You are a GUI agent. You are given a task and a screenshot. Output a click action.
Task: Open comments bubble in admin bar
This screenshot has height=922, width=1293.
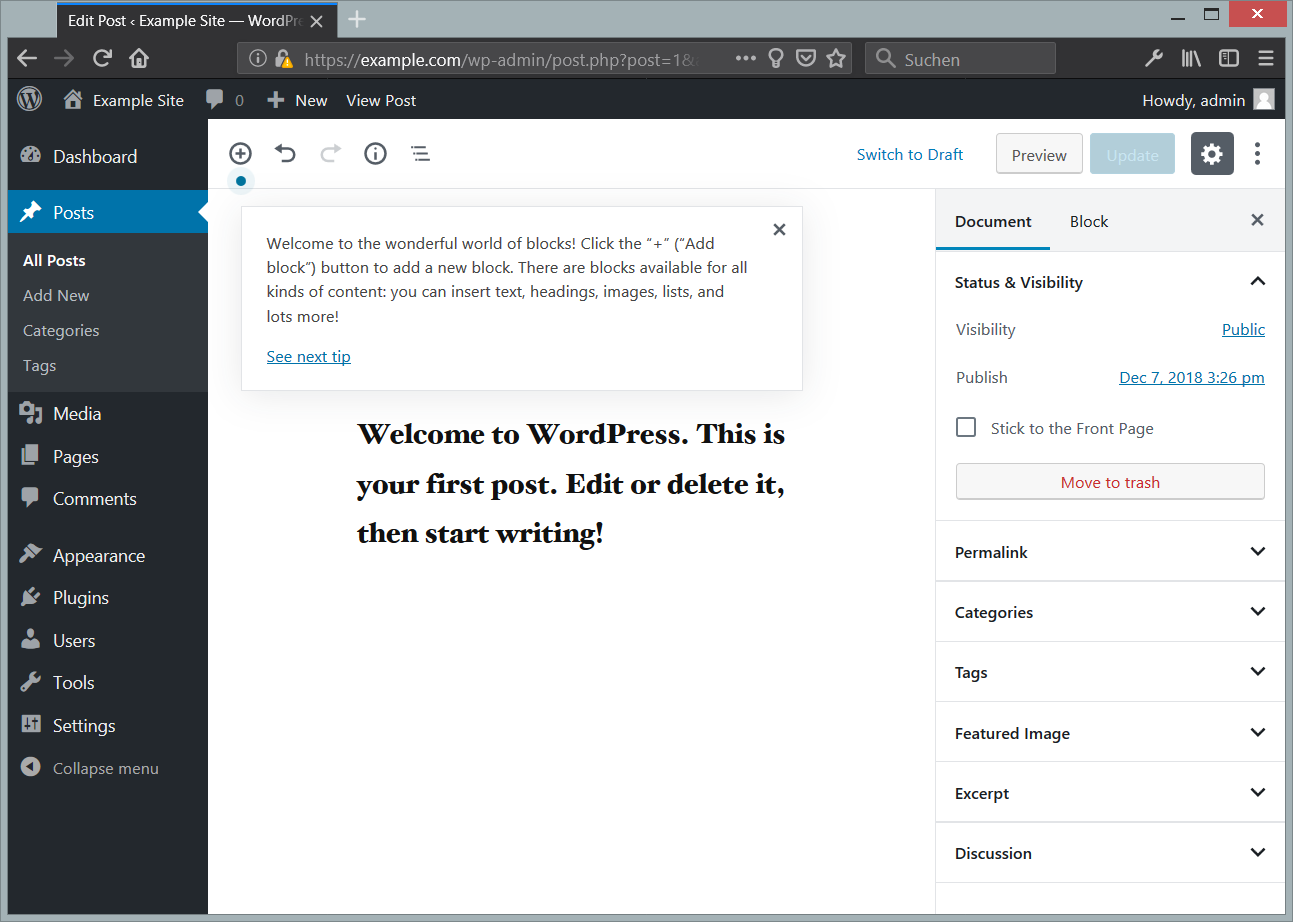tap(224, 100)
